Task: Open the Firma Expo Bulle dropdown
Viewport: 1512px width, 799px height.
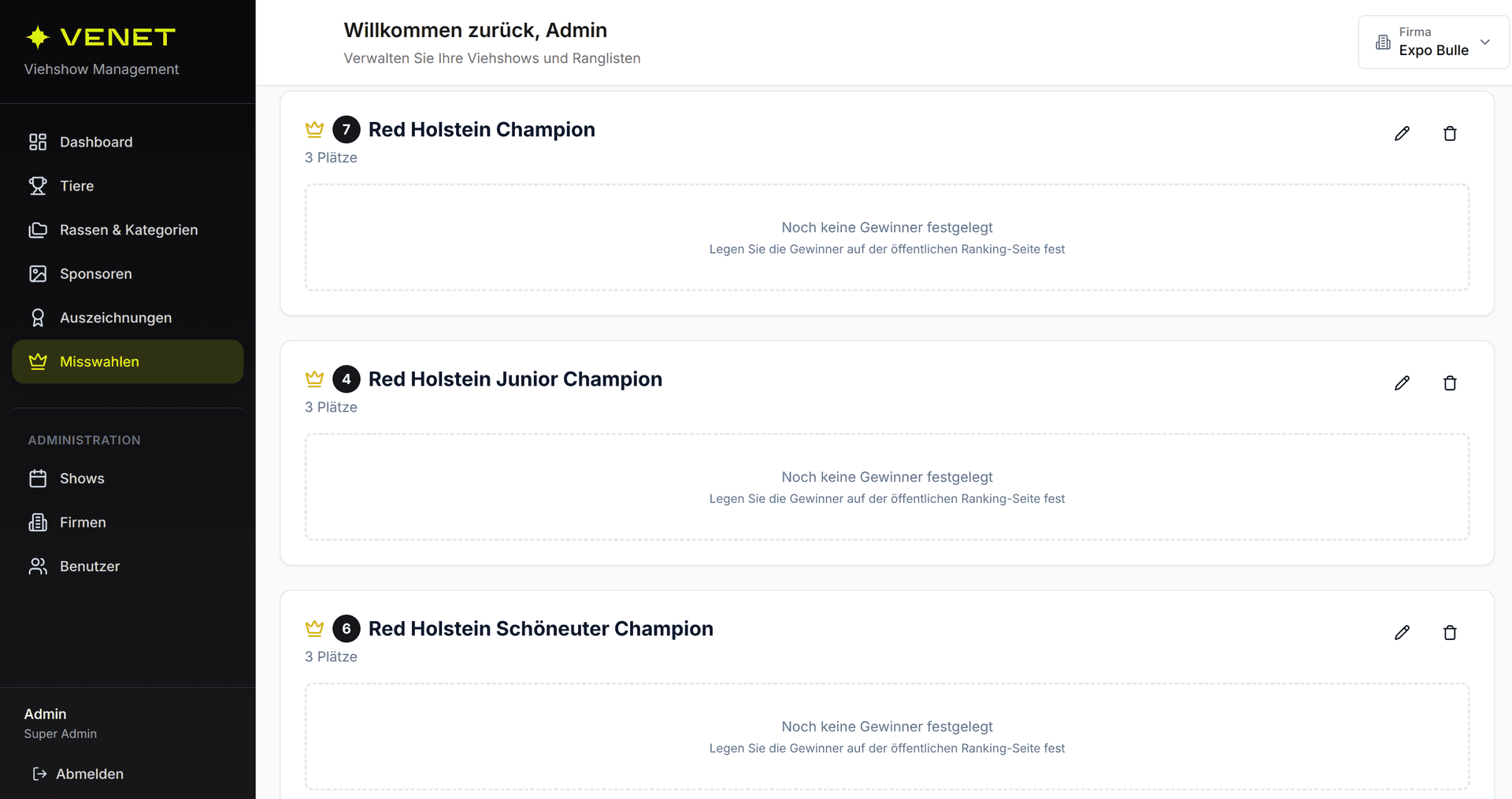Action: [1433, 42]
